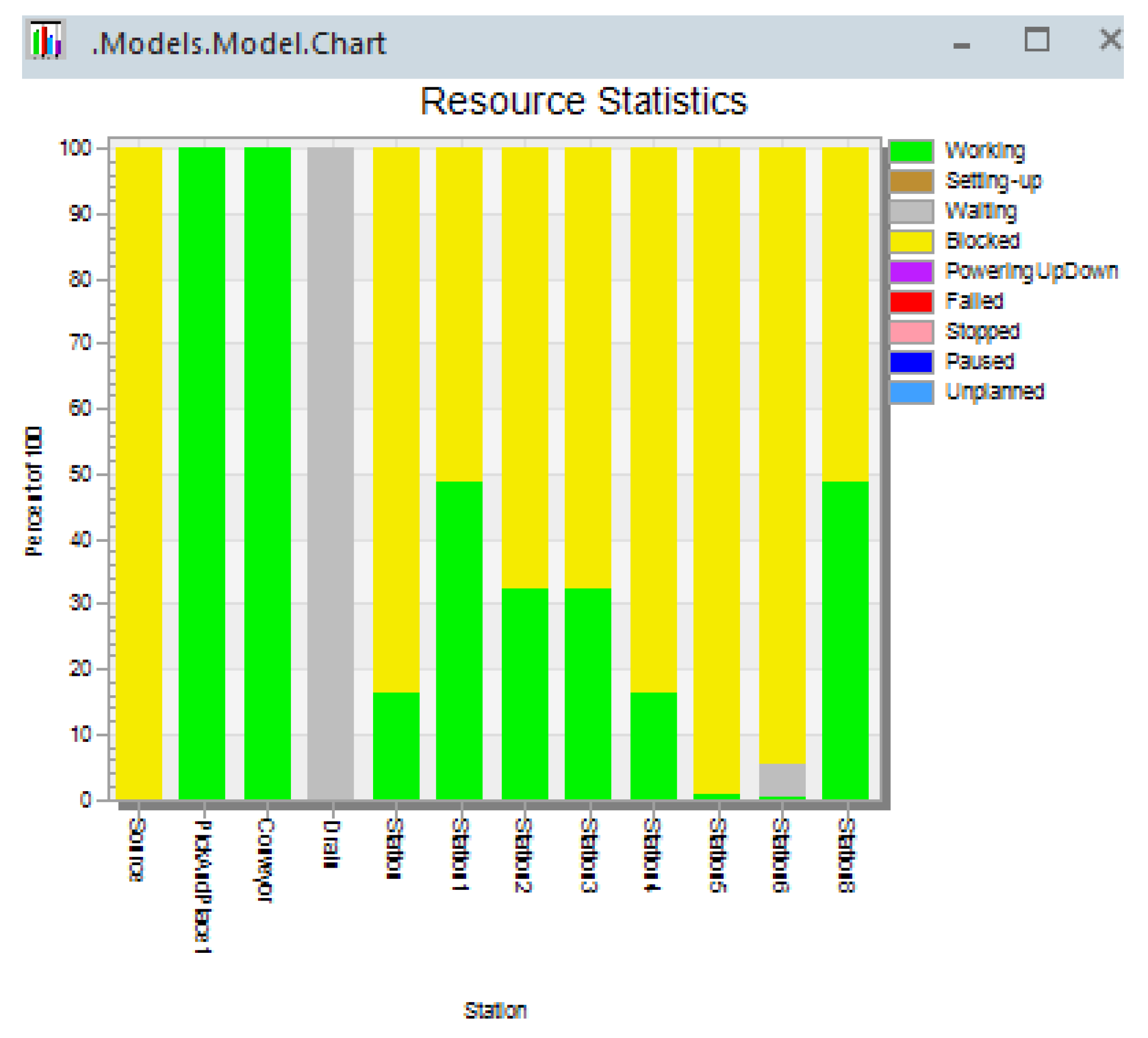The image size is (1148, 1038).
Task: Click the green working segment of Station1
Action: 459,640
